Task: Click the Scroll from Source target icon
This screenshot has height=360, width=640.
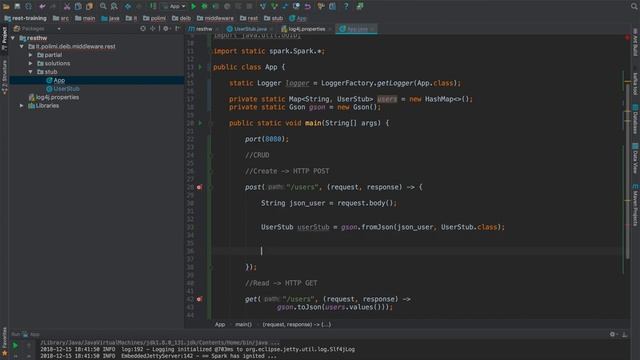Action: (x=143, y=29)
